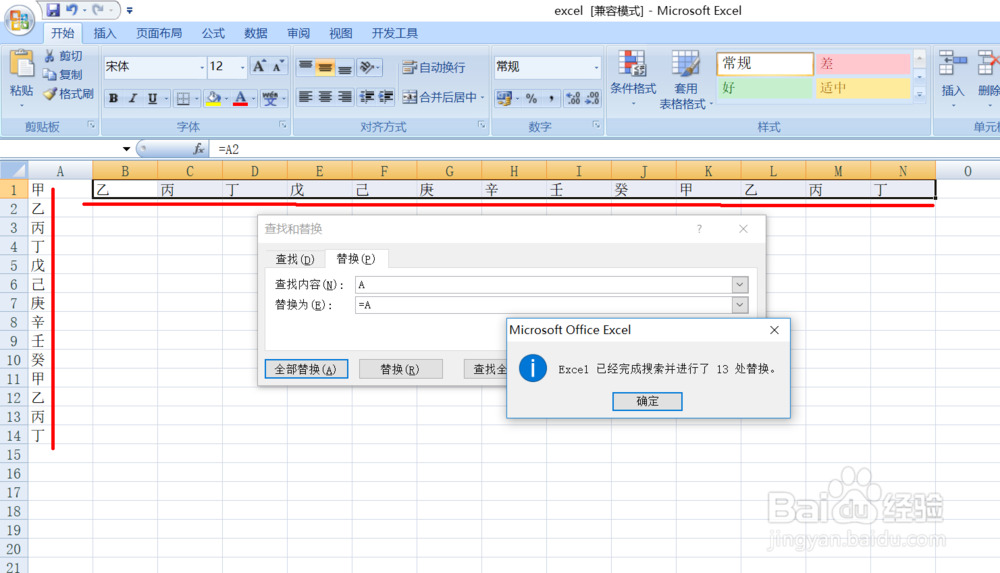This screenshot has height=573, width=1000.
Task: Apply the 好 cell style
Action: 765,88
